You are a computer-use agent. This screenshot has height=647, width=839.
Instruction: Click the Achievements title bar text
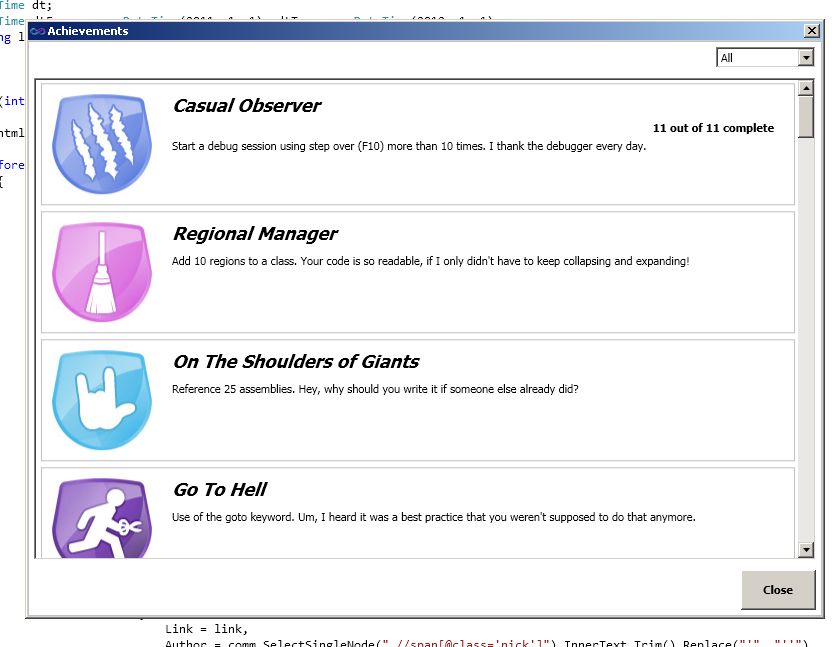pos(88,31)
